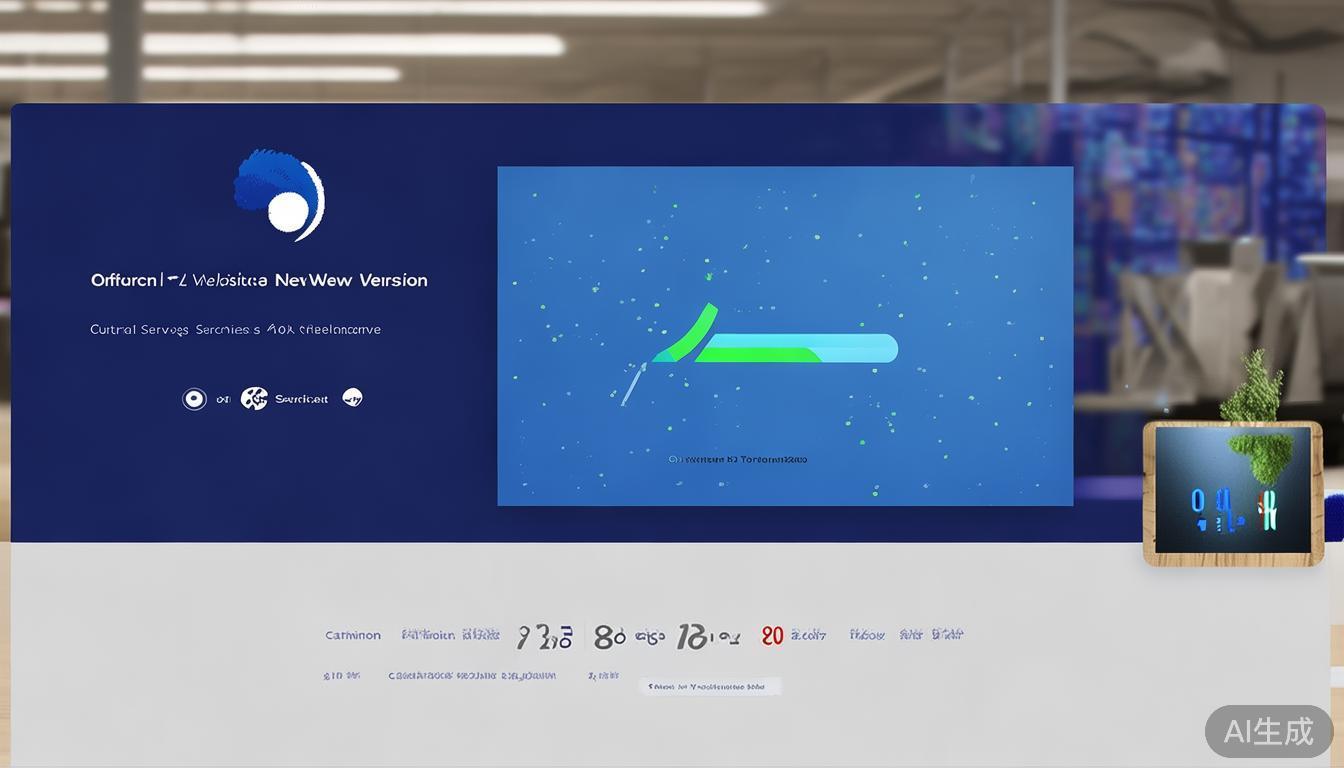Screen dimensions: 1344x768
Task: Click the large '18' number in the footer
Action: (x=692, y=637)
